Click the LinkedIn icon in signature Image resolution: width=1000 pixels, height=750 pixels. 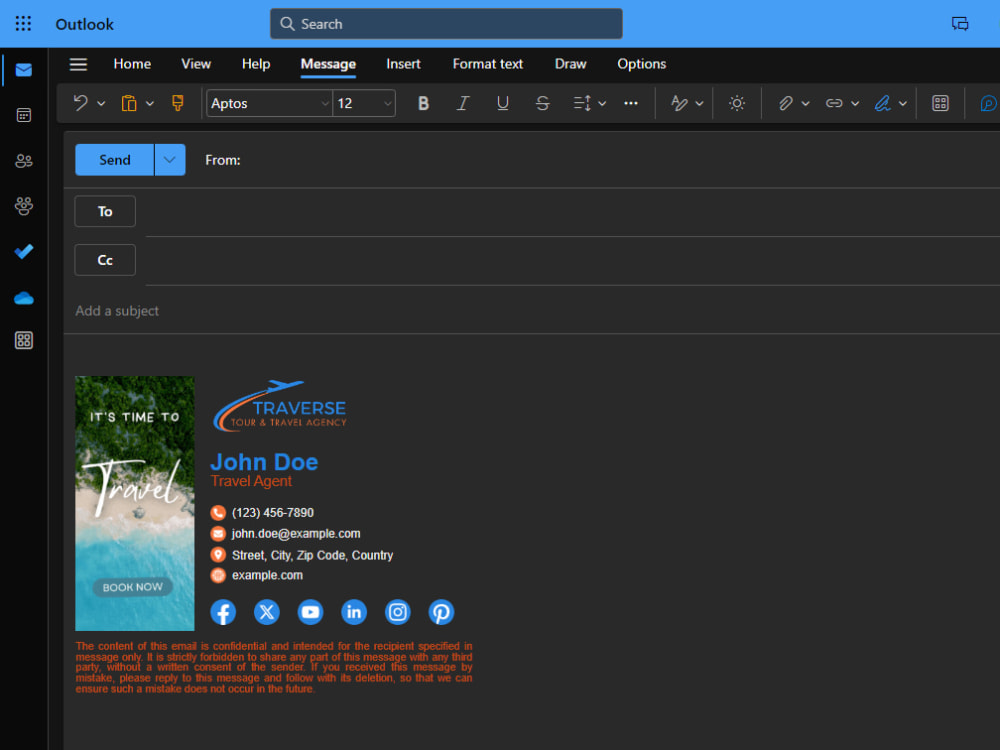pos(354,612)
